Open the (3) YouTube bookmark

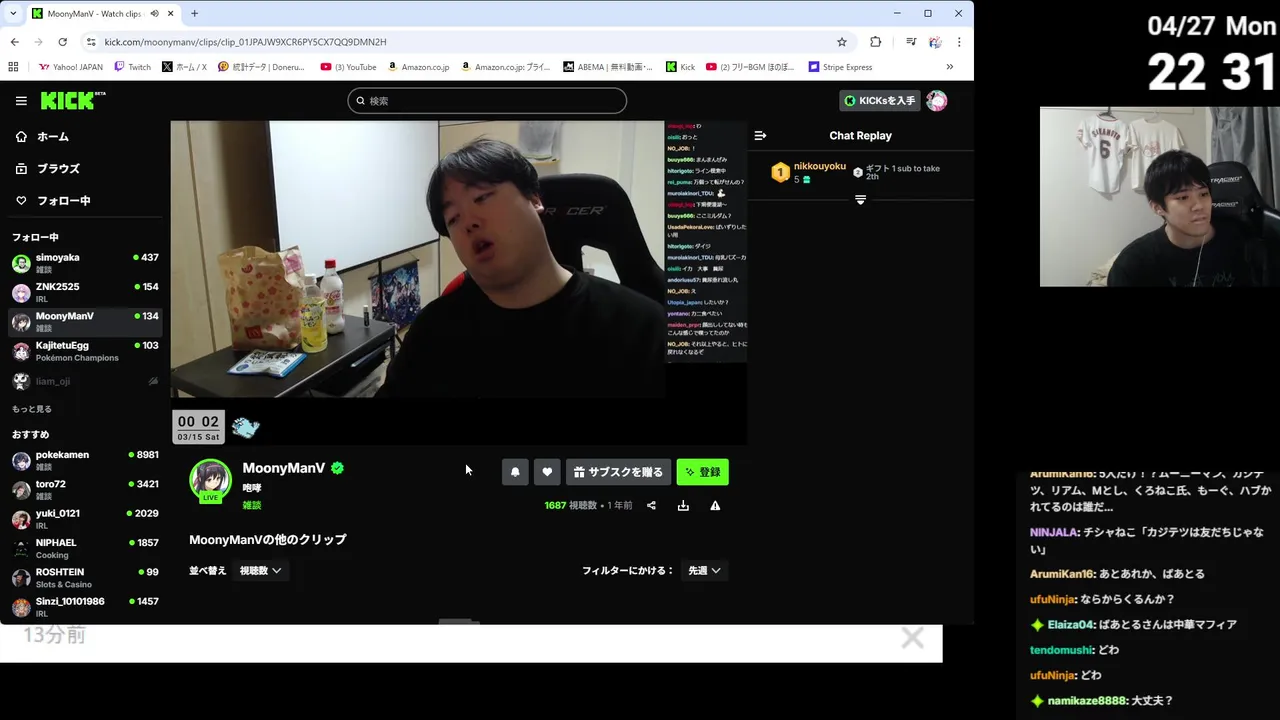pos(349,67)
